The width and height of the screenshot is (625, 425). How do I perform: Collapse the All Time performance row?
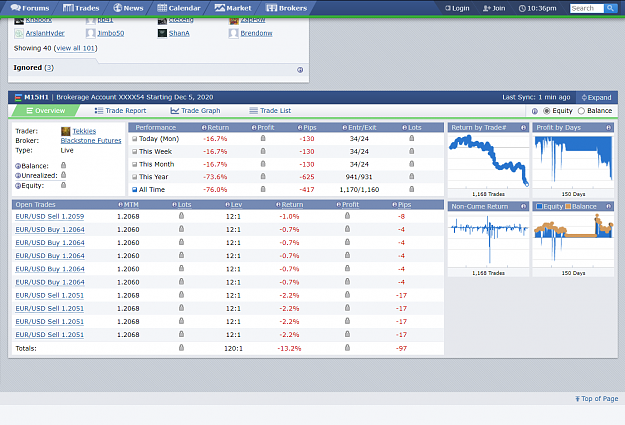[135, 189]
